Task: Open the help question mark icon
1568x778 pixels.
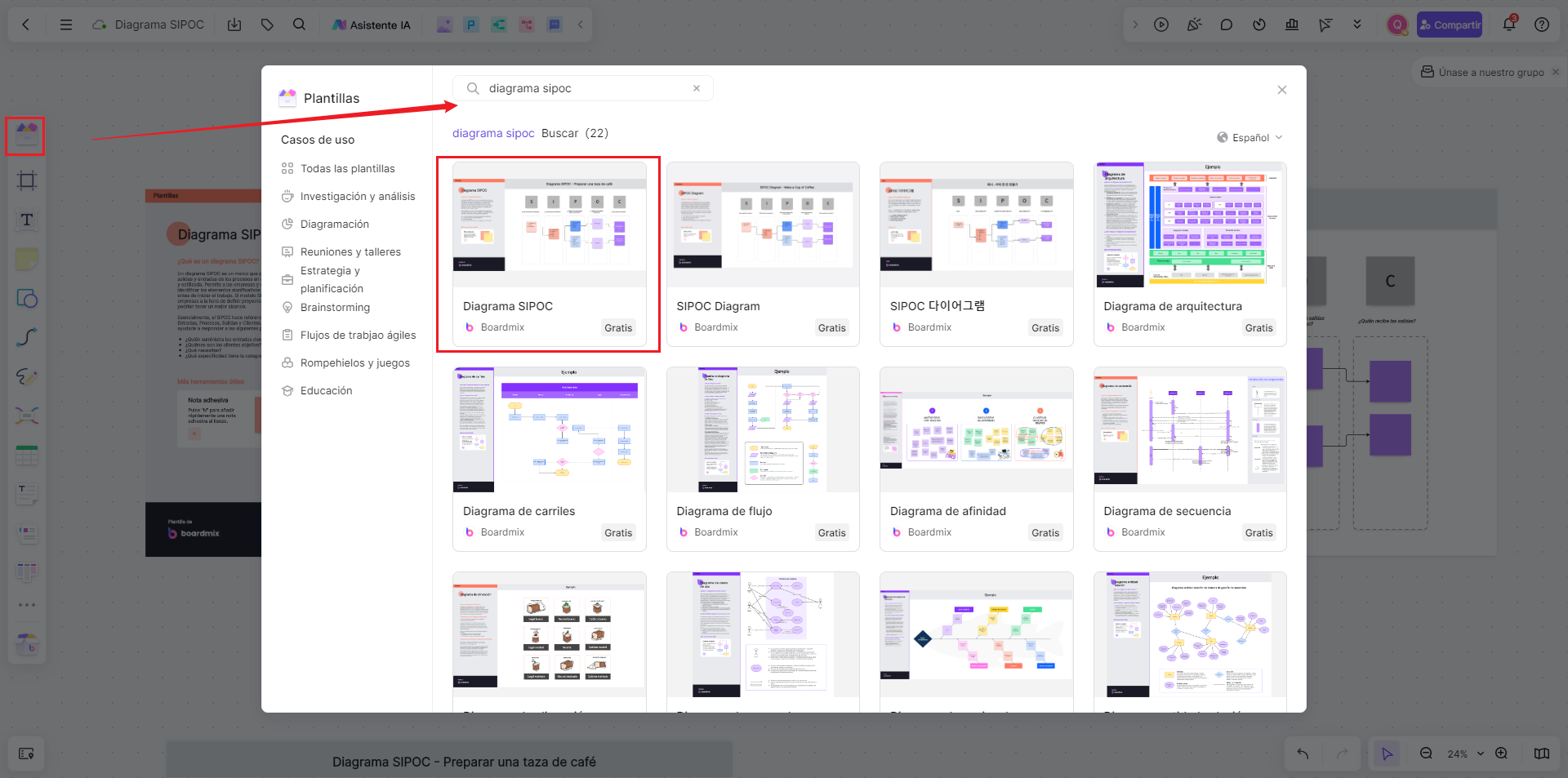Action: (x=1542, y=24)
